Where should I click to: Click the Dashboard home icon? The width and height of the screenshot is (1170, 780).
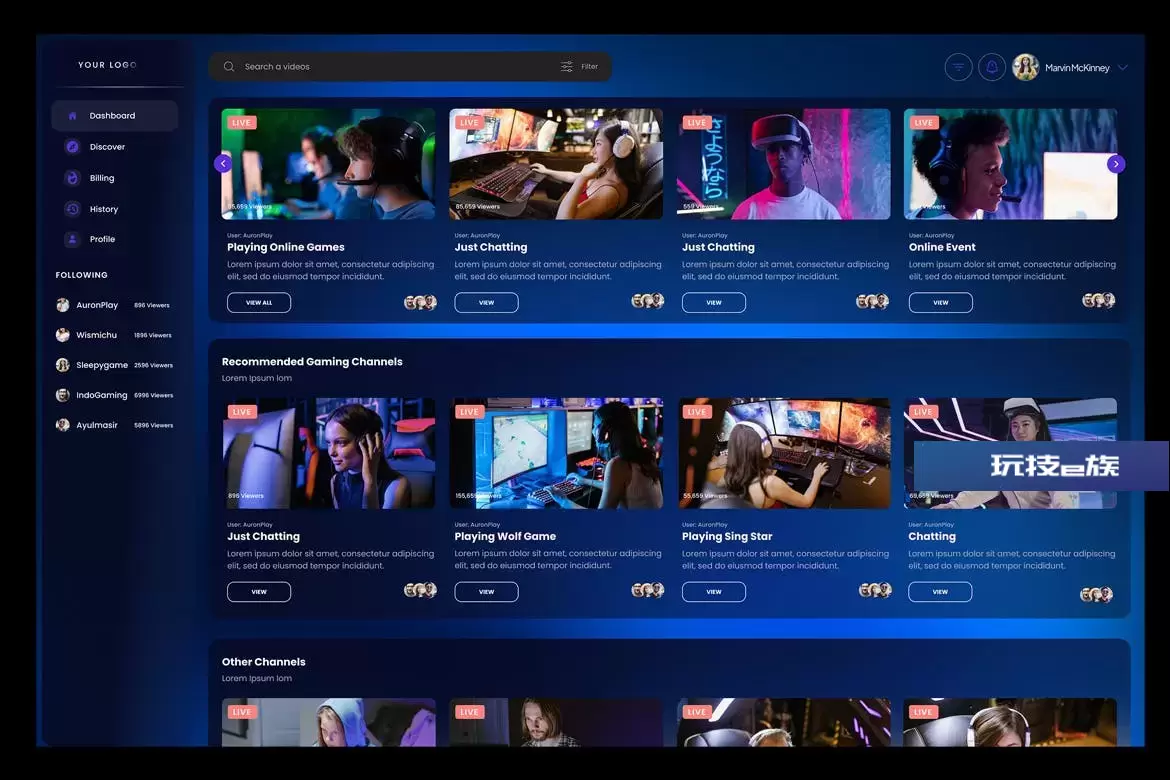tap(72, 116)
